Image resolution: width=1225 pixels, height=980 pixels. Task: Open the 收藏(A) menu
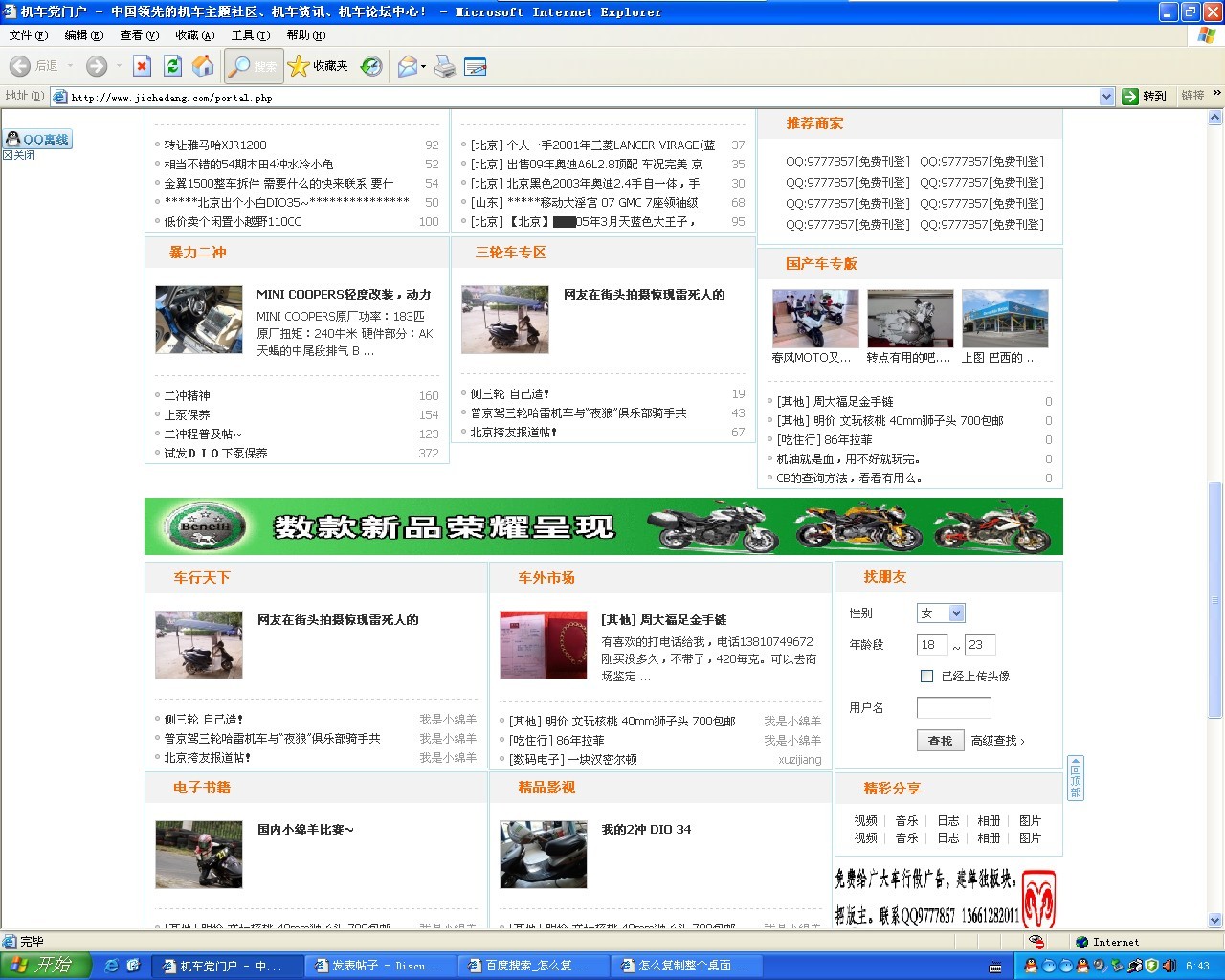click(194, 35)
